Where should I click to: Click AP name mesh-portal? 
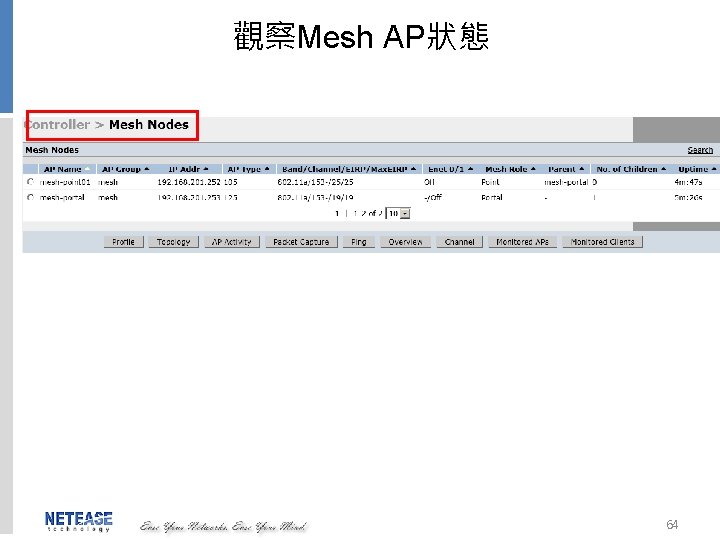62,197
